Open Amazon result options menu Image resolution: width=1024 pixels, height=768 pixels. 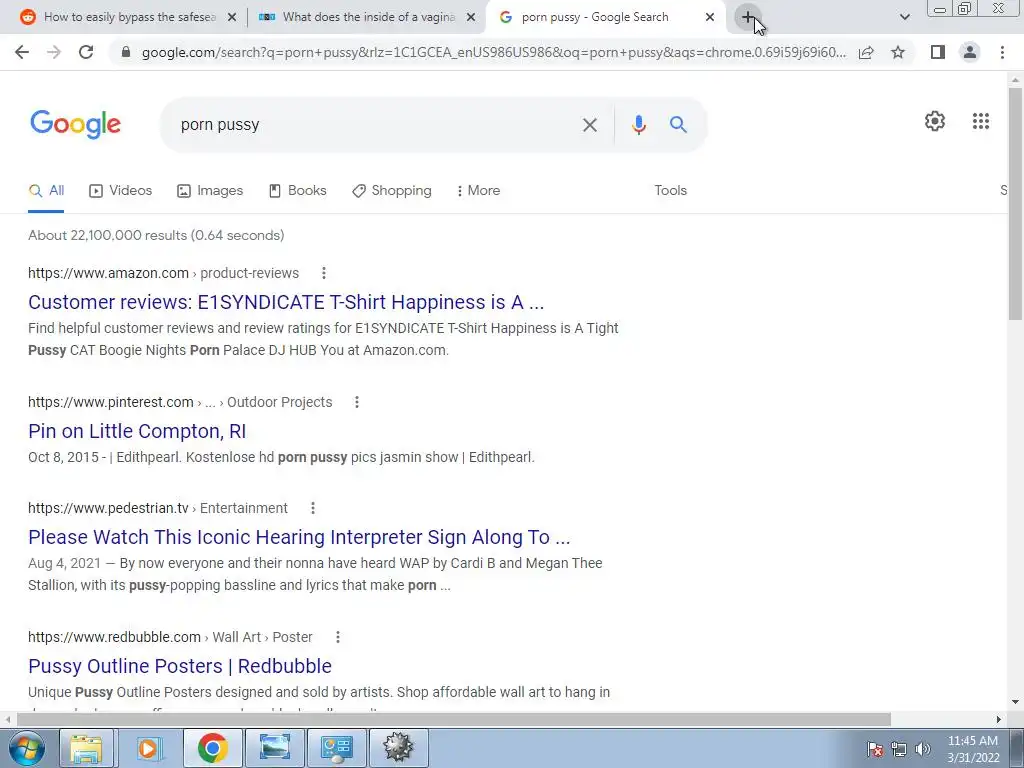click(324, 273)
